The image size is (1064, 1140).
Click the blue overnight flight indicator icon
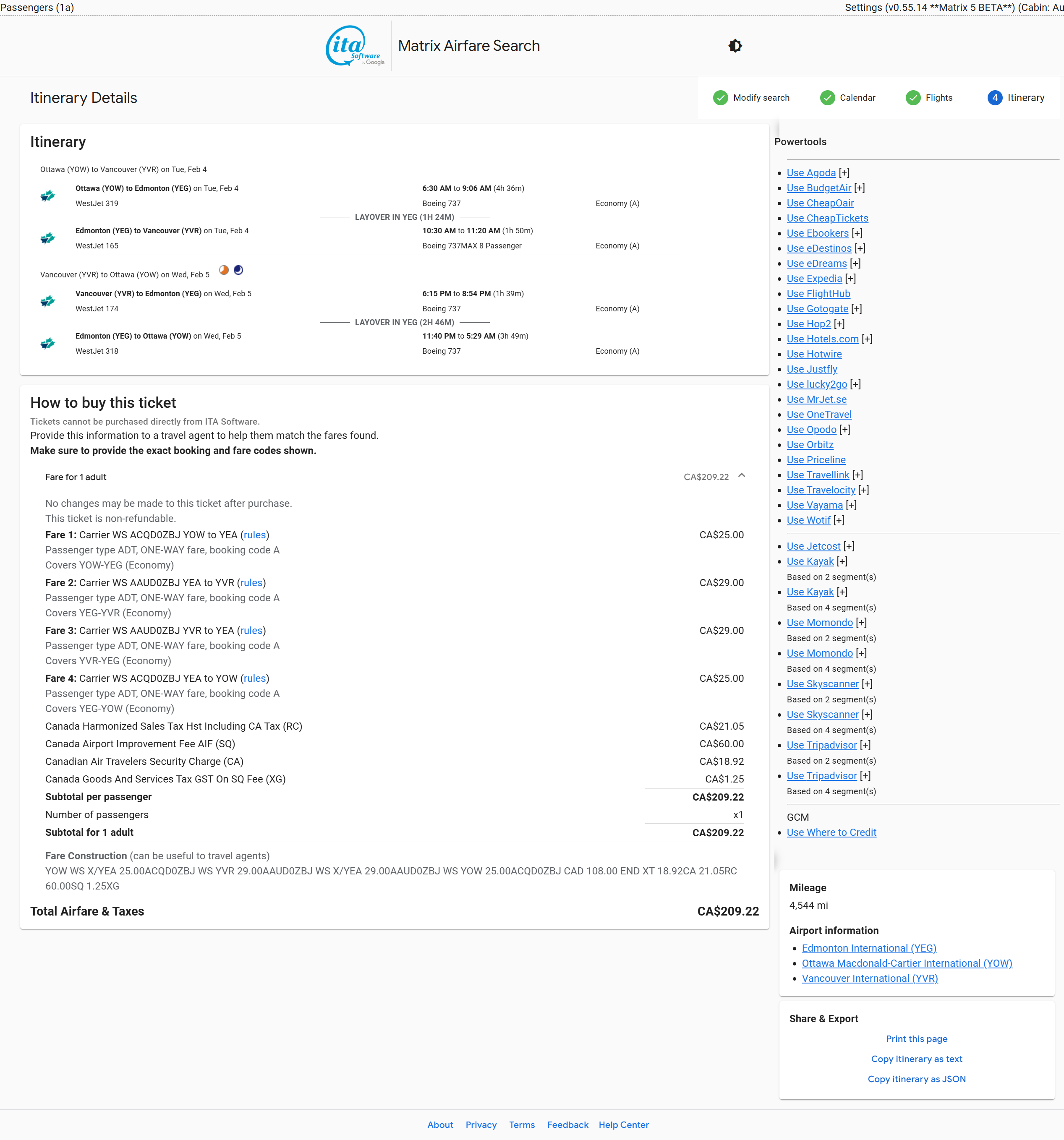coord(238,270)
